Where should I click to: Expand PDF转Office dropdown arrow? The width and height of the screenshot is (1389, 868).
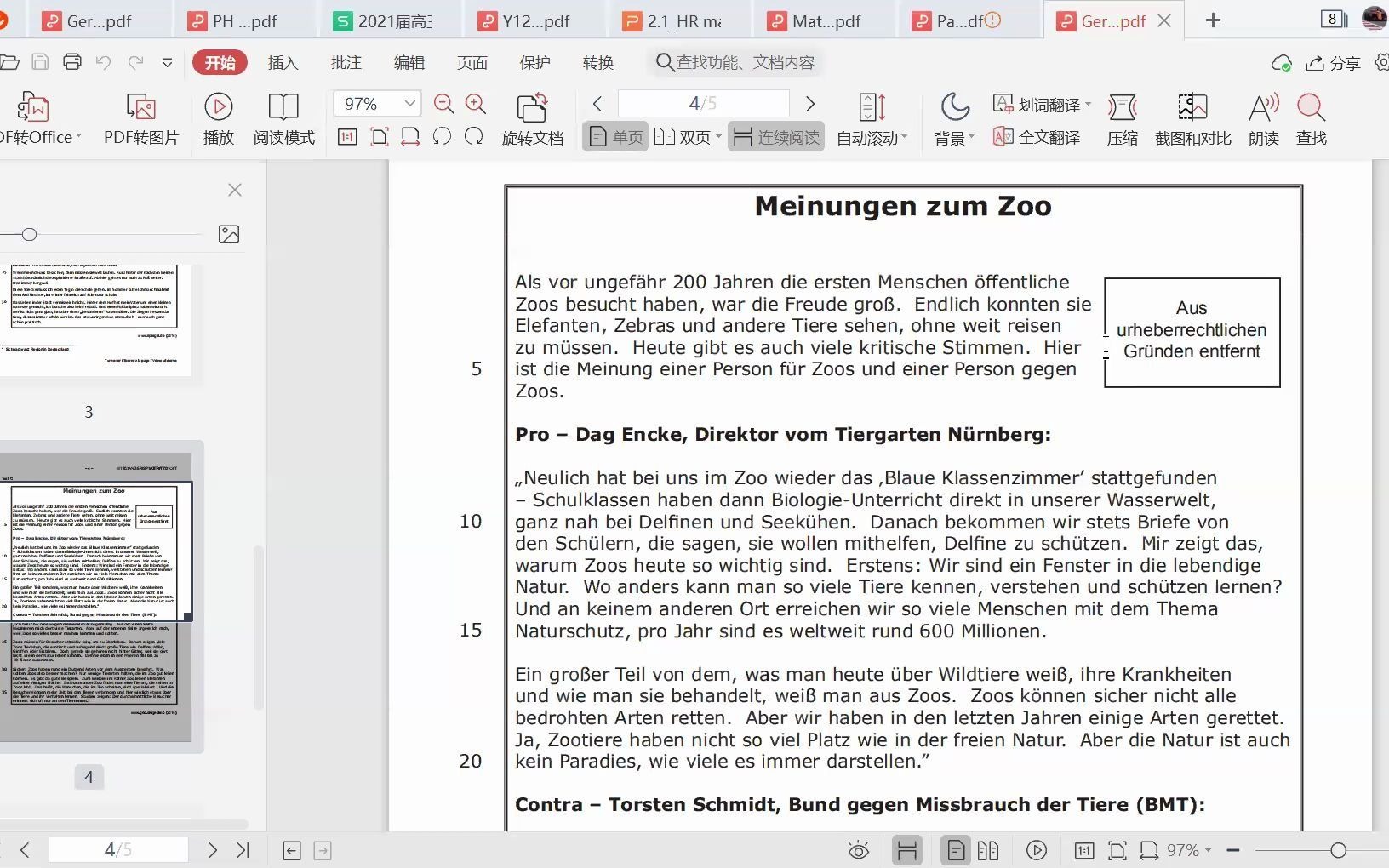pyautogui.click(x=78, y=137)
